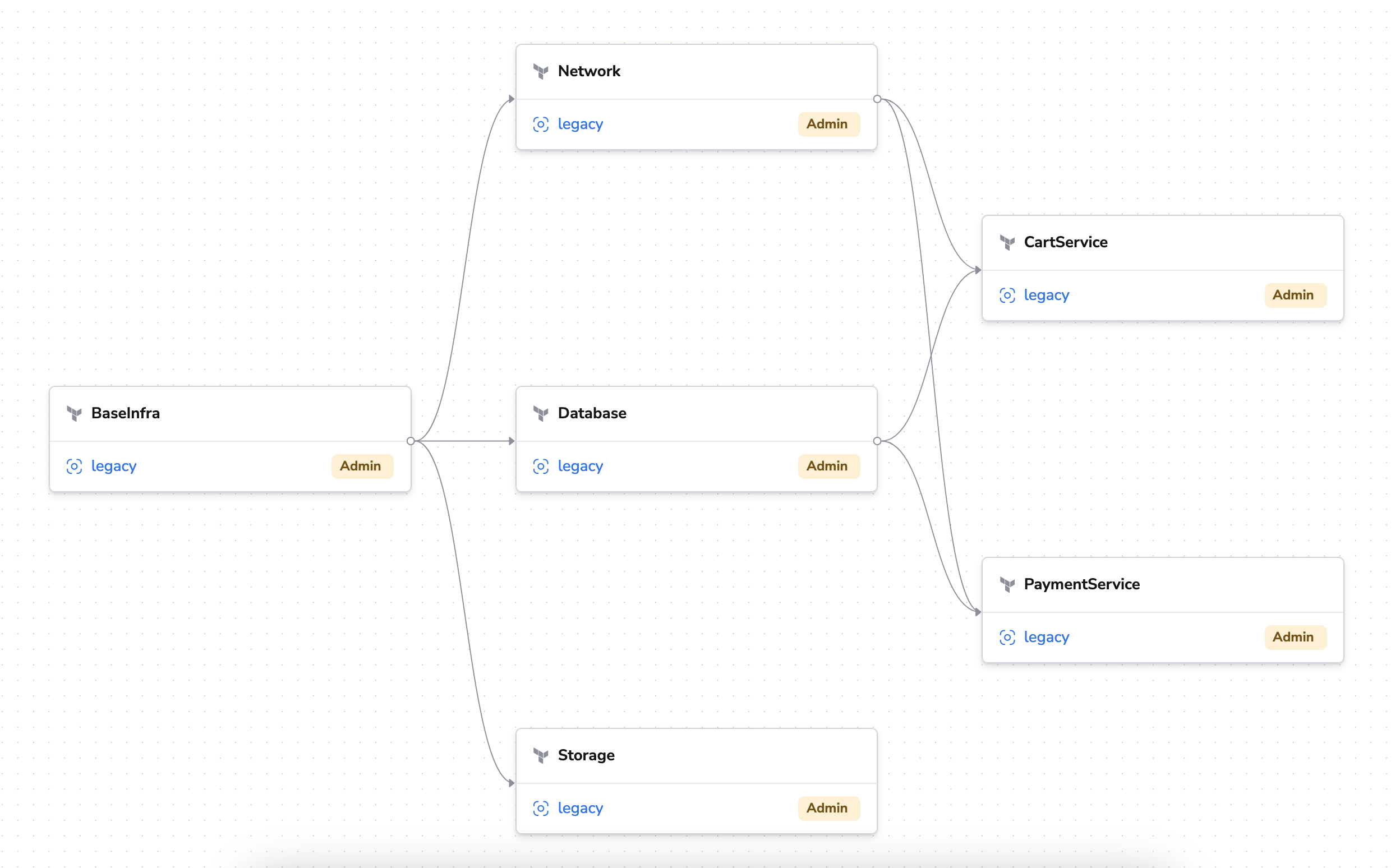Click the Admin badge on the CartService card

point(1295,295)
